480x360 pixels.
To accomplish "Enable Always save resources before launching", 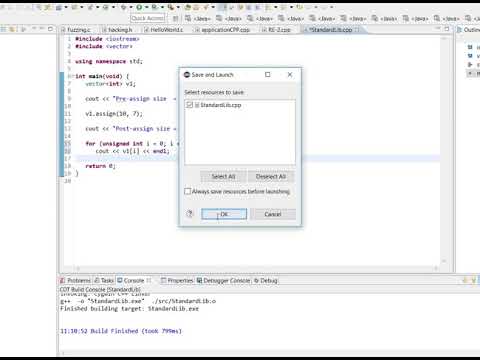I will pyautogui.click(x=188, y=191).
